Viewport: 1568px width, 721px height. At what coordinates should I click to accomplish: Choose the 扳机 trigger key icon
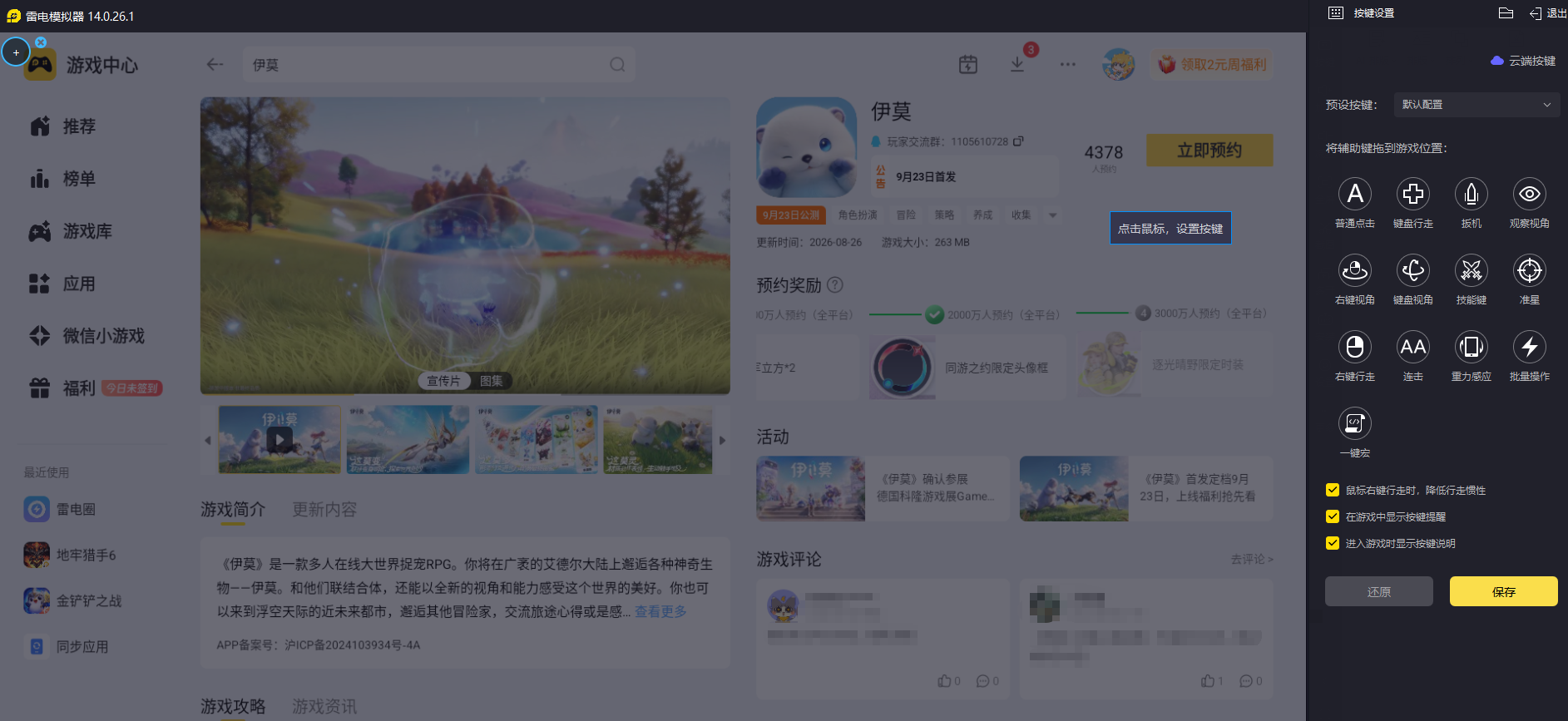(x=1472, y=194)
